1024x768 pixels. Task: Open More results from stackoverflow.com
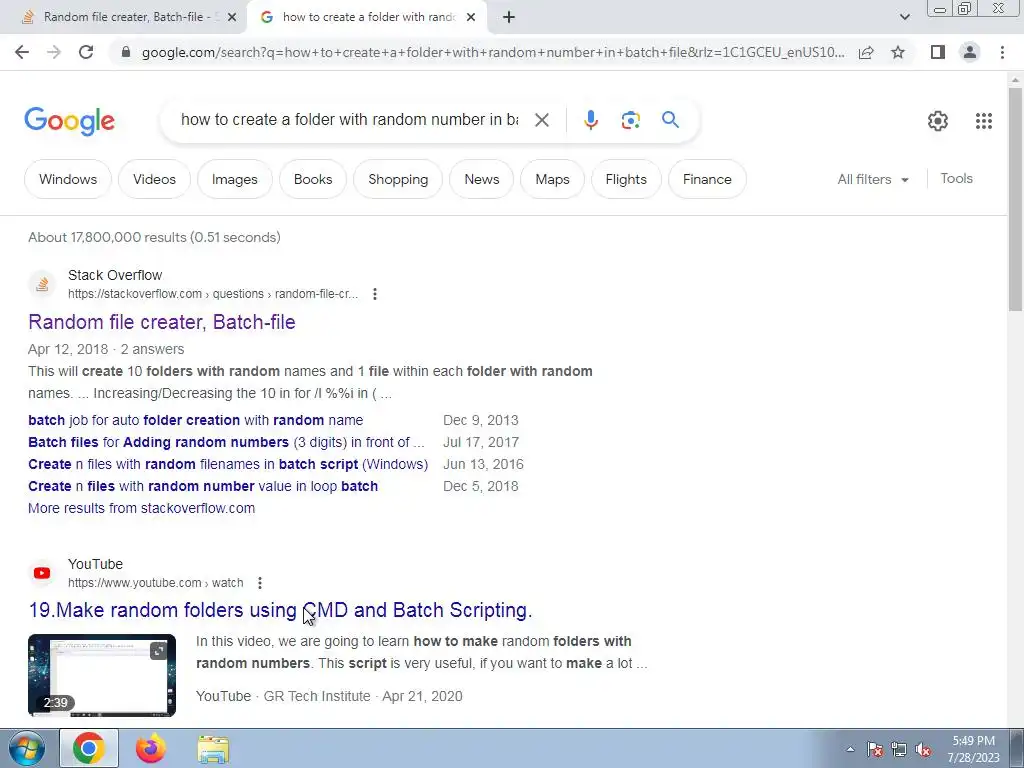click(142, 508)
